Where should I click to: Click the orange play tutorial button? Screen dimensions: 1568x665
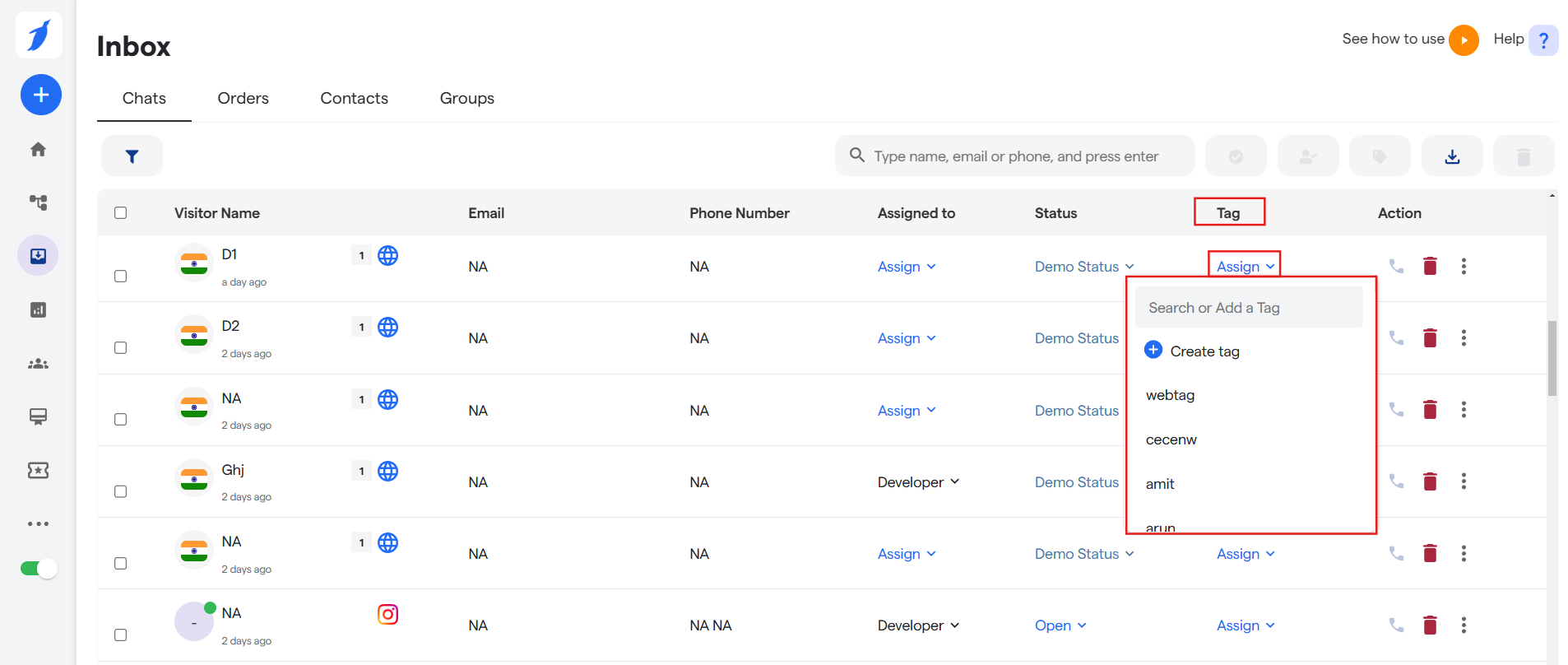(x=1464, y=40)
